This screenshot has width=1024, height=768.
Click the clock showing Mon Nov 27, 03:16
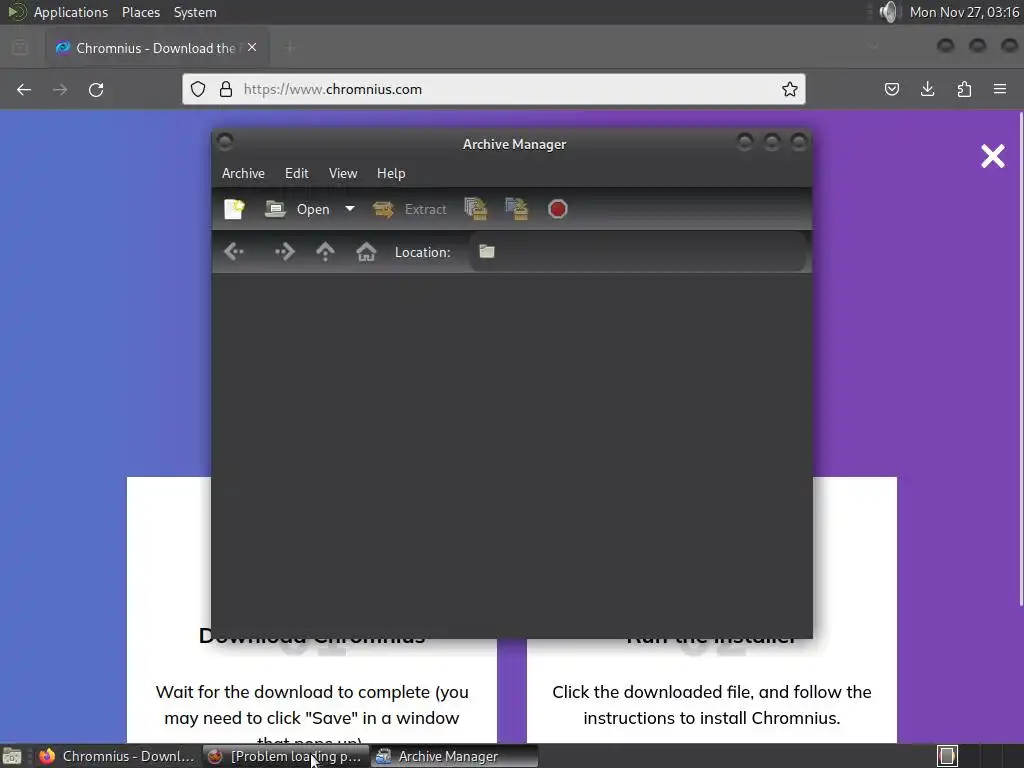coord(964,12)
